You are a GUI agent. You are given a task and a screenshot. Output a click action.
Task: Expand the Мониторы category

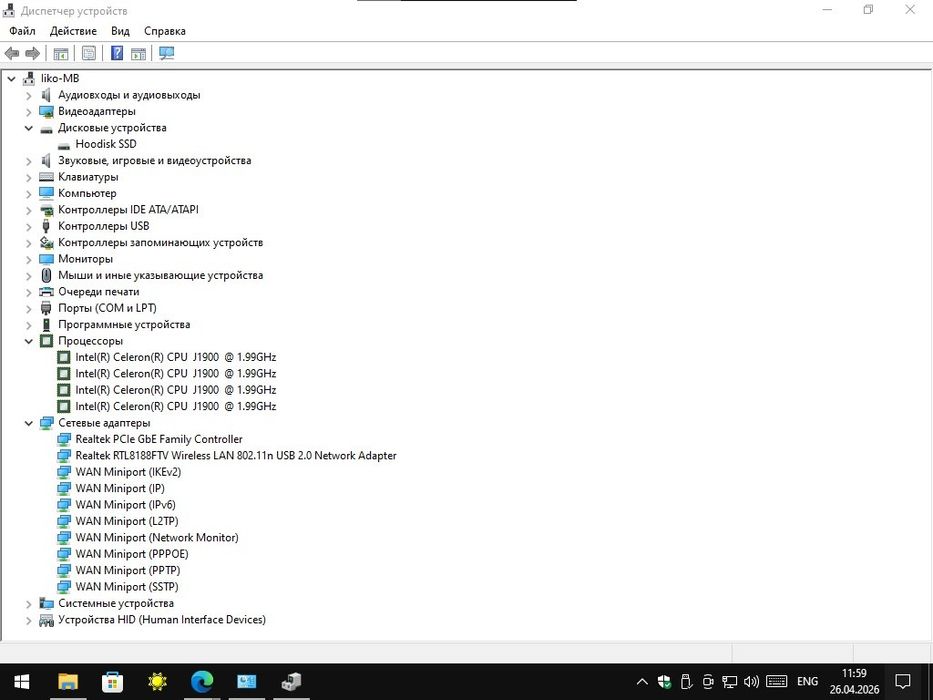pyautogui.click(x=29, y=259)
